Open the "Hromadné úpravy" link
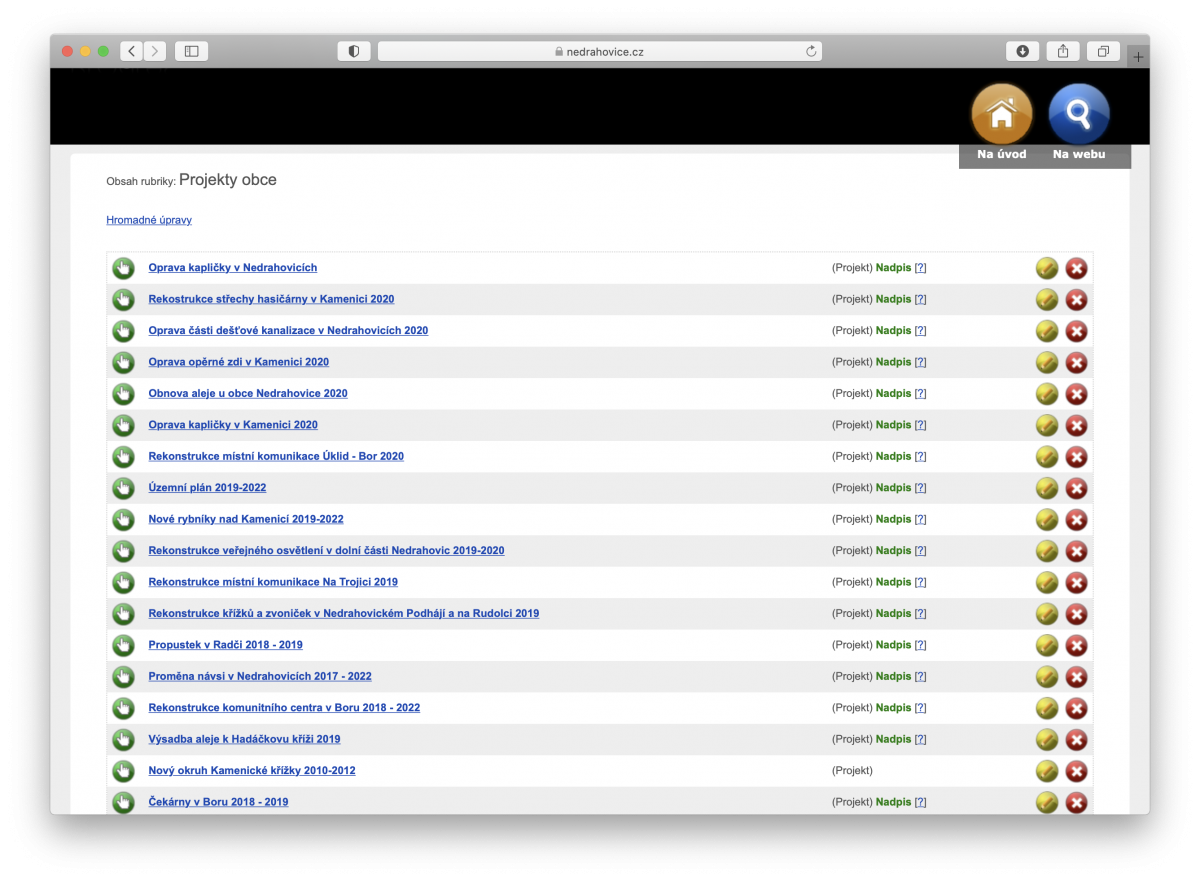1200x881 pixels. pos(148,219)
